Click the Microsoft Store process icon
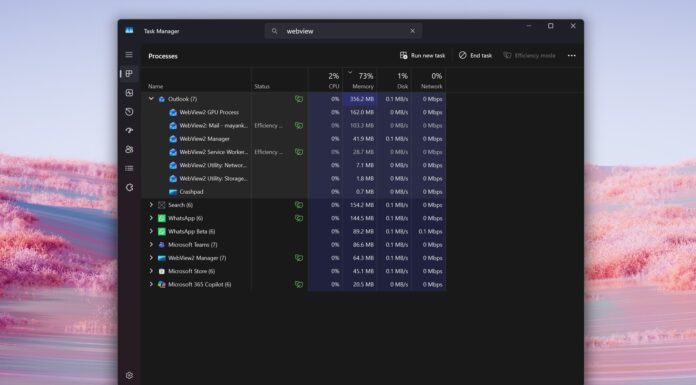Viewport: 696px width, 385px height. click(x=162, y=271)
